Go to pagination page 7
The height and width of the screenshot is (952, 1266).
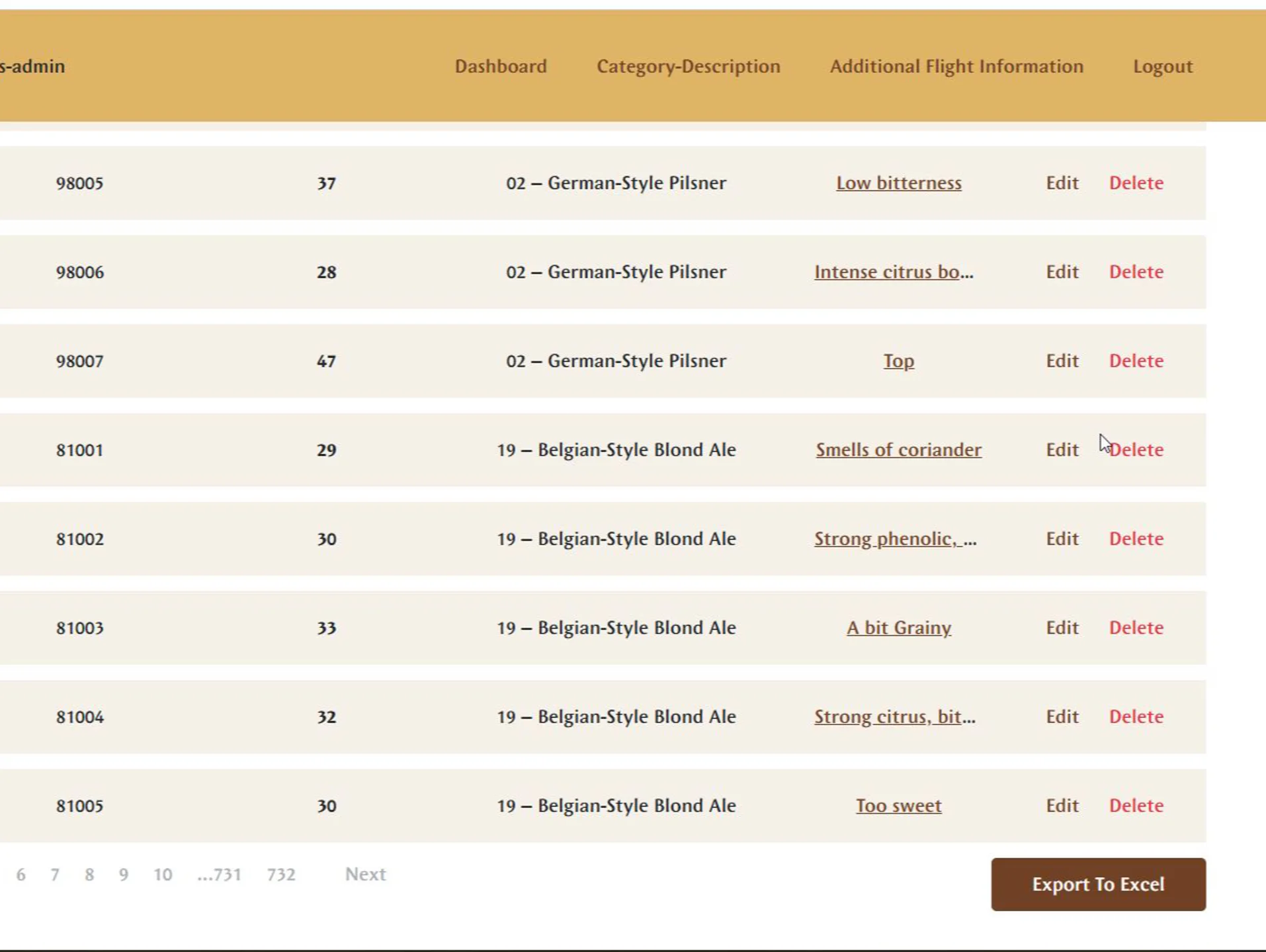(x=55, y=875)
